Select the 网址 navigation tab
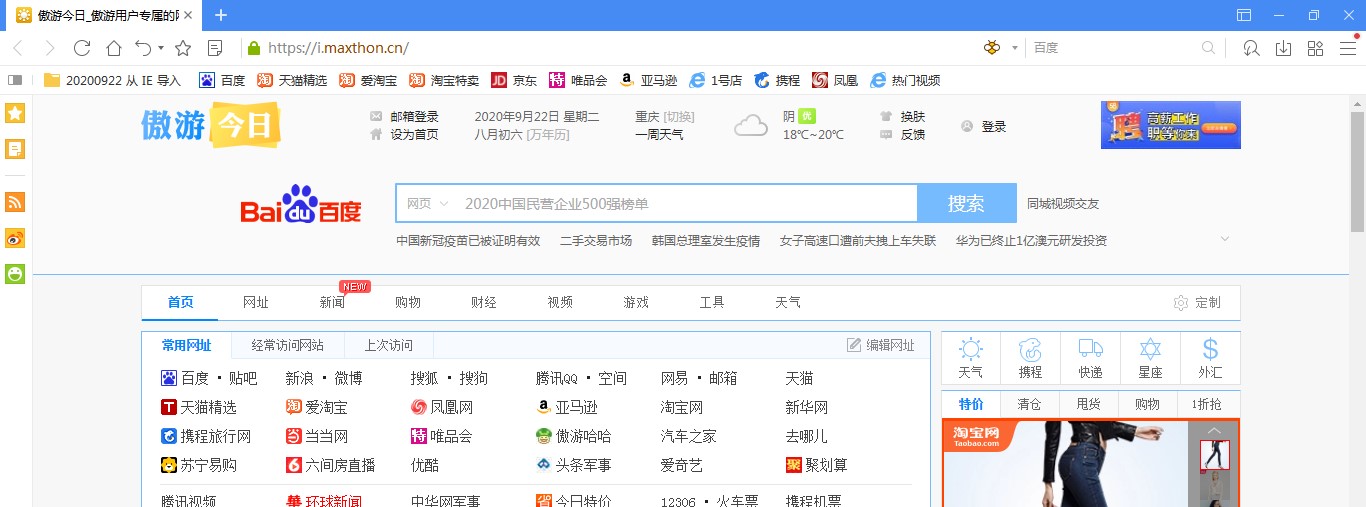The height and width of the screenshot is (507, 1366). [x=256, y=303]
